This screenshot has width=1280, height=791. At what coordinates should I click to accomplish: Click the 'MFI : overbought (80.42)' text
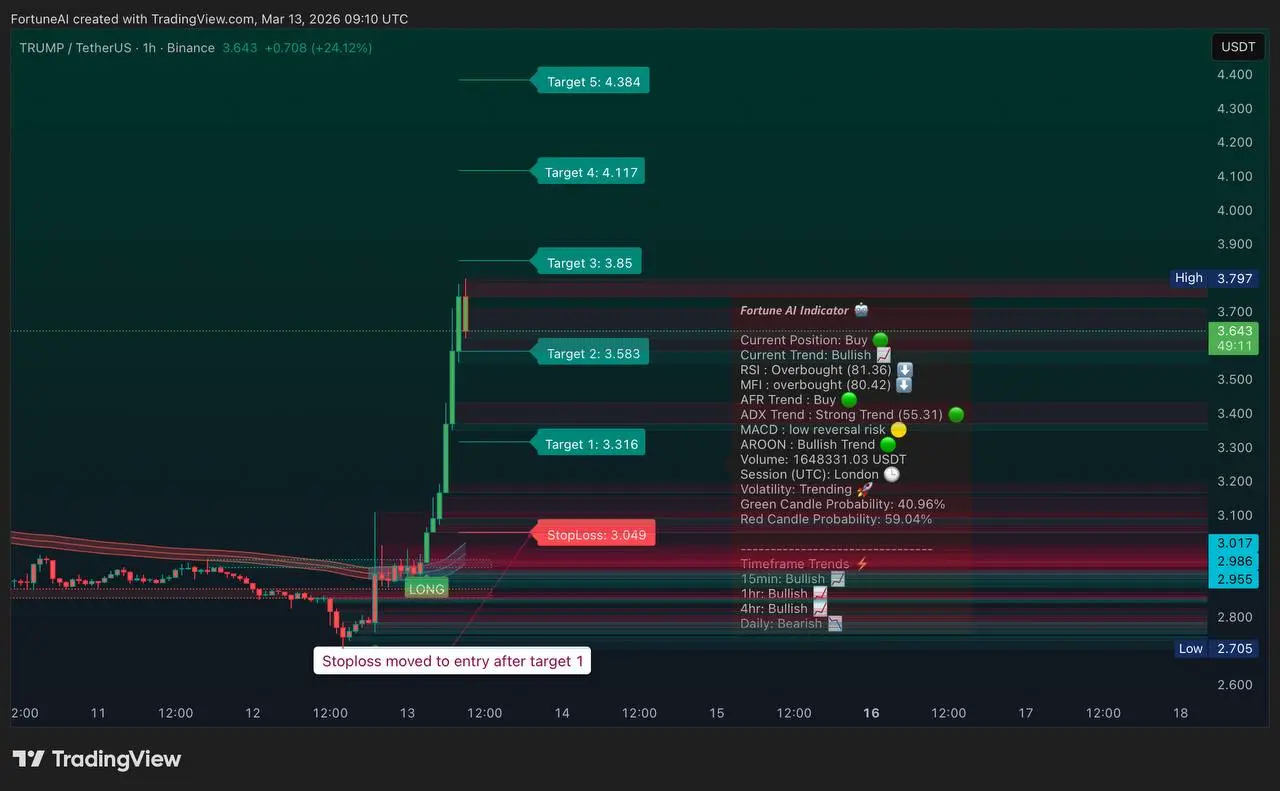[x=816, y=385]
